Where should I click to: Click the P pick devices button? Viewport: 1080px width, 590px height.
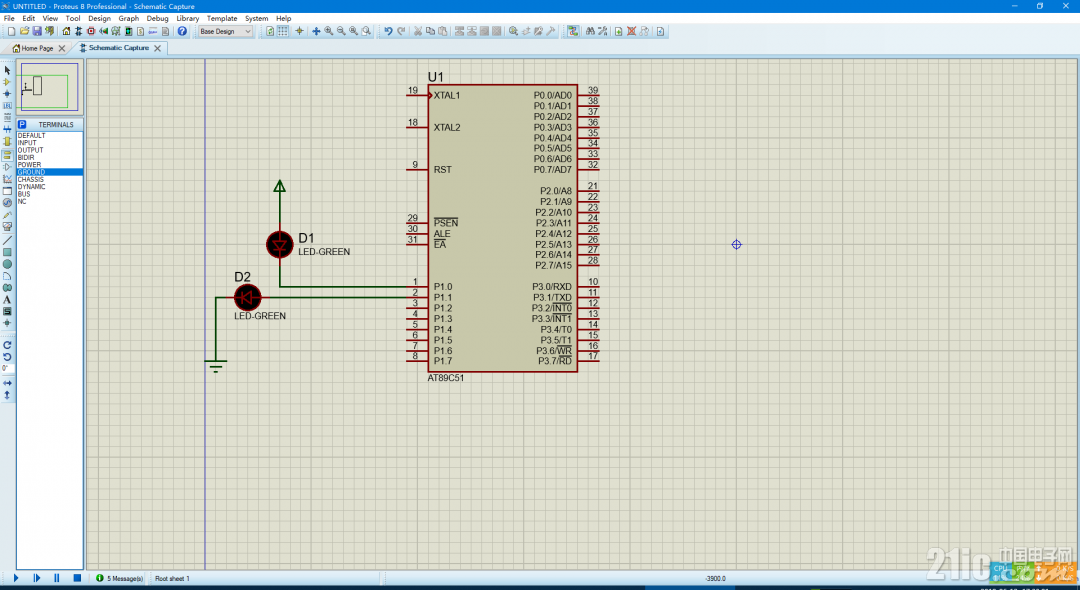coord(22,125)
